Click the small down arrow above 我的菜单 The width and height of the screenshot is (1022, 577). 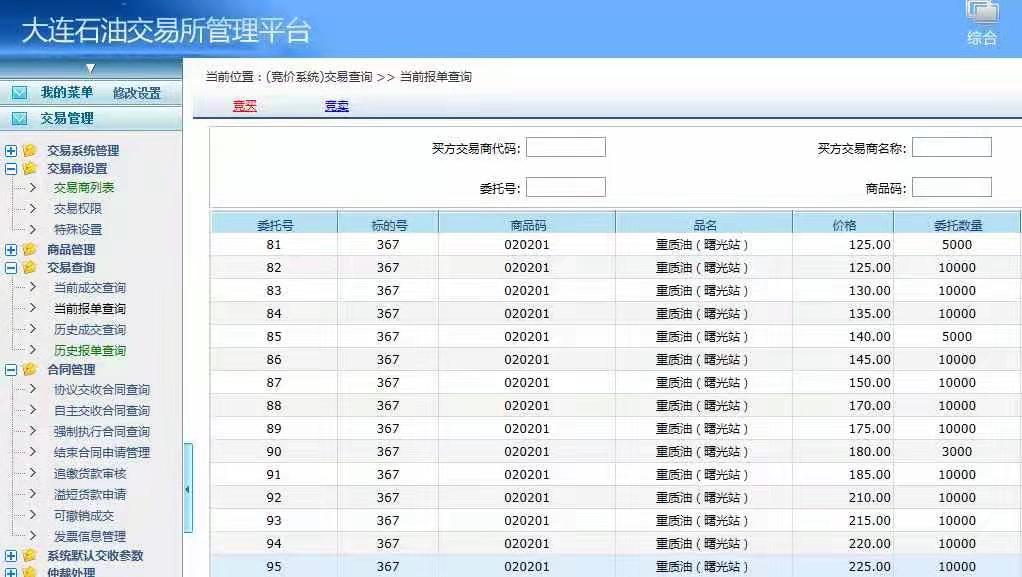pyautogui.click(x=90, y=69)
